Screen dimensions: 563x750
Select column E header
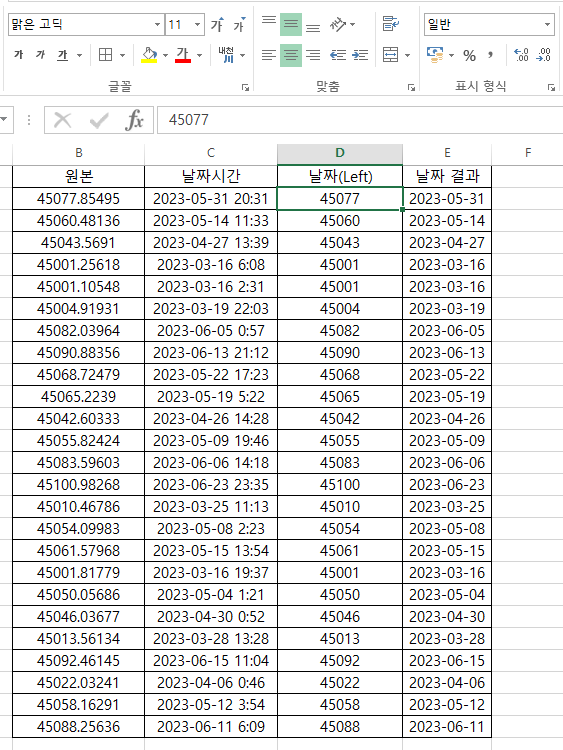[x=447, y=153]
